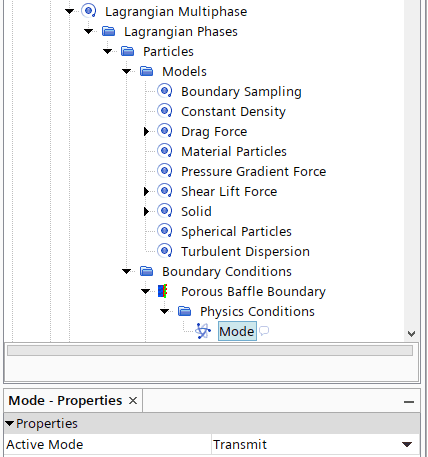The height and width of the screenshot is (457, 428).
Task: Collapse the Particles node
Action: [107, 51]
